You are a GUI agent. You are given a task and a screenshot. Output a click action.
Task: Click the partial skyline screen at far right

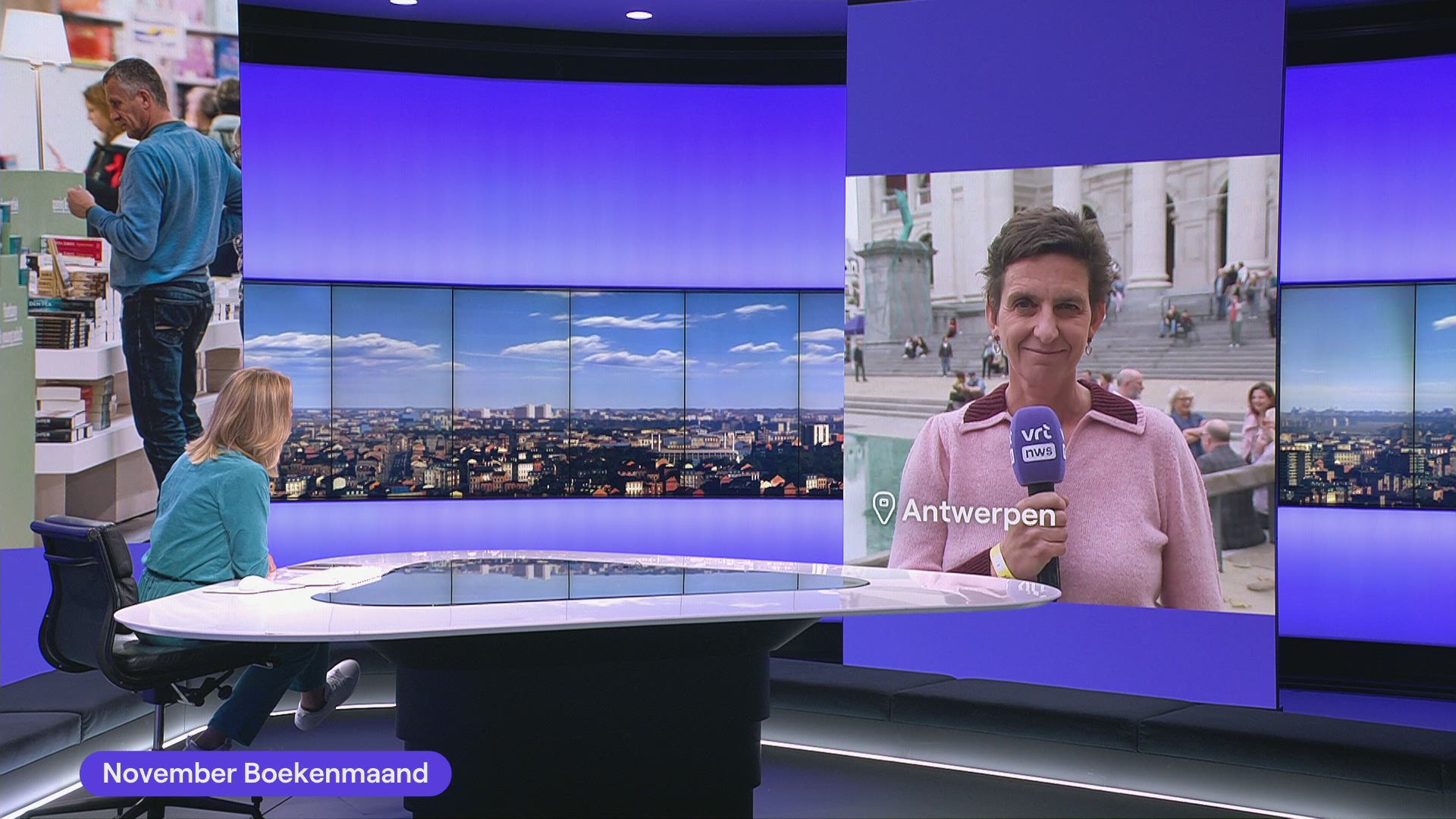click(x=1369, y=394)
